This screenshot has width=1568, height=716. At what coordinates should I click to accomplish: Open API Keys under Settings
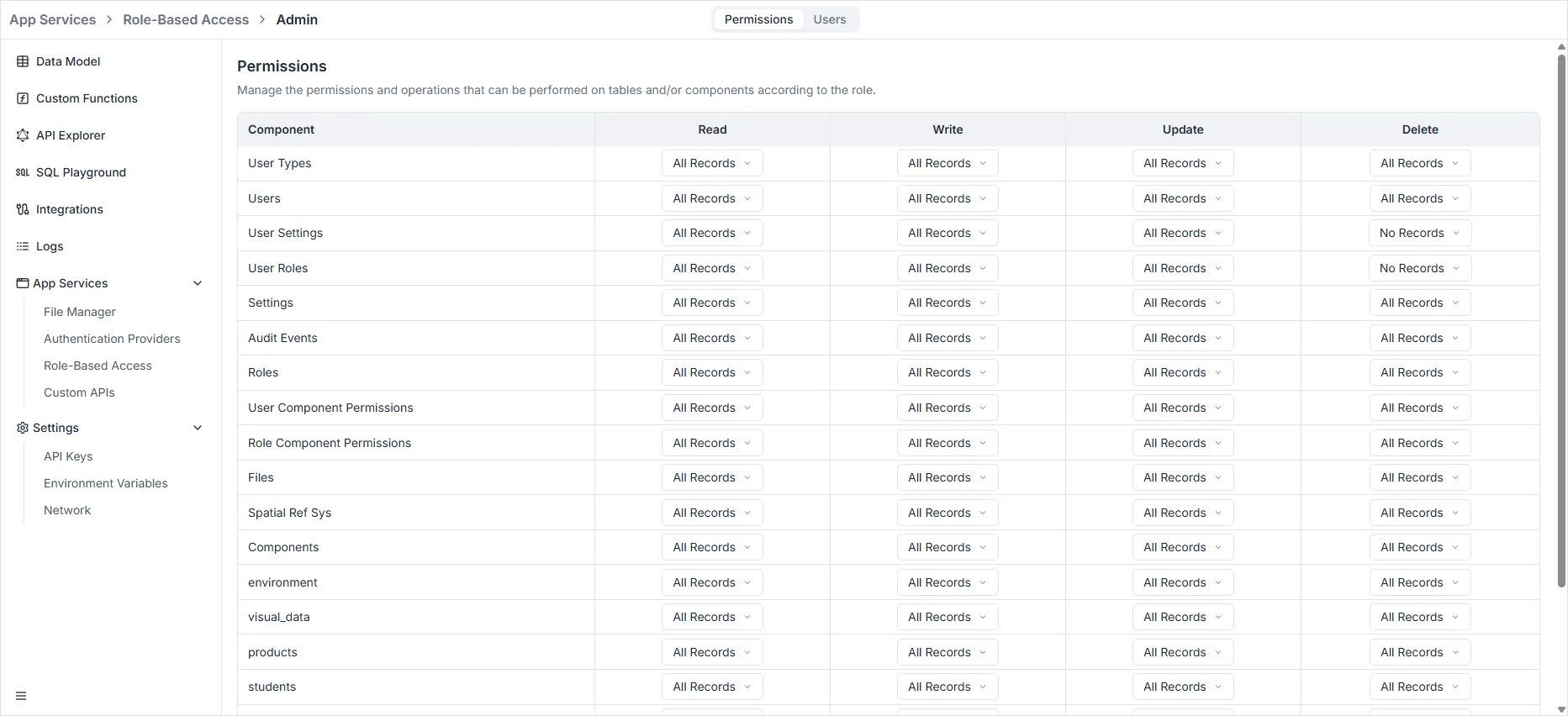pyautogui.click(x=68, y=456)
